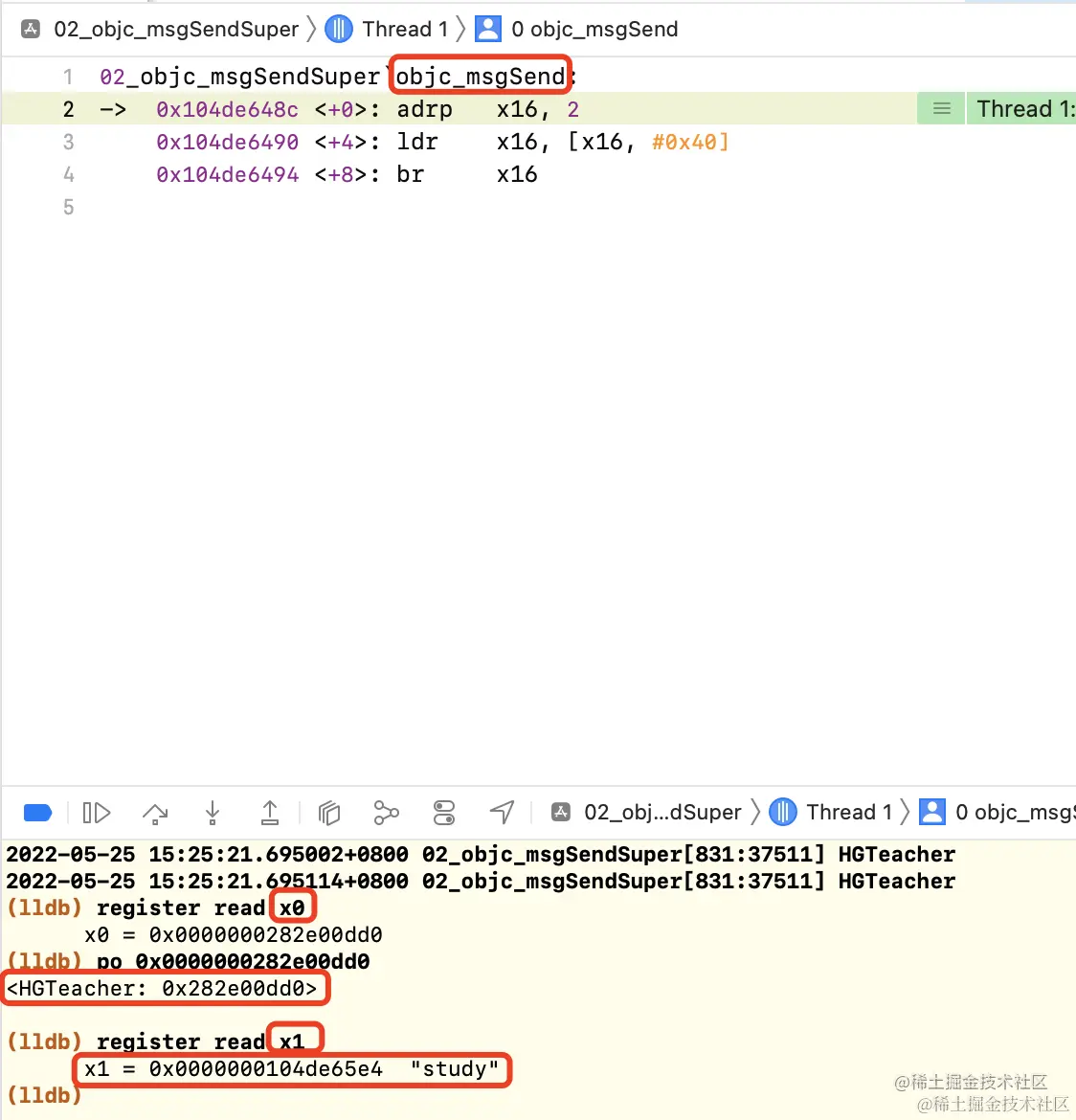Click the 02_objc_msgSendSuper text on line 1
1076x1120 pixels.
point(239,77)
